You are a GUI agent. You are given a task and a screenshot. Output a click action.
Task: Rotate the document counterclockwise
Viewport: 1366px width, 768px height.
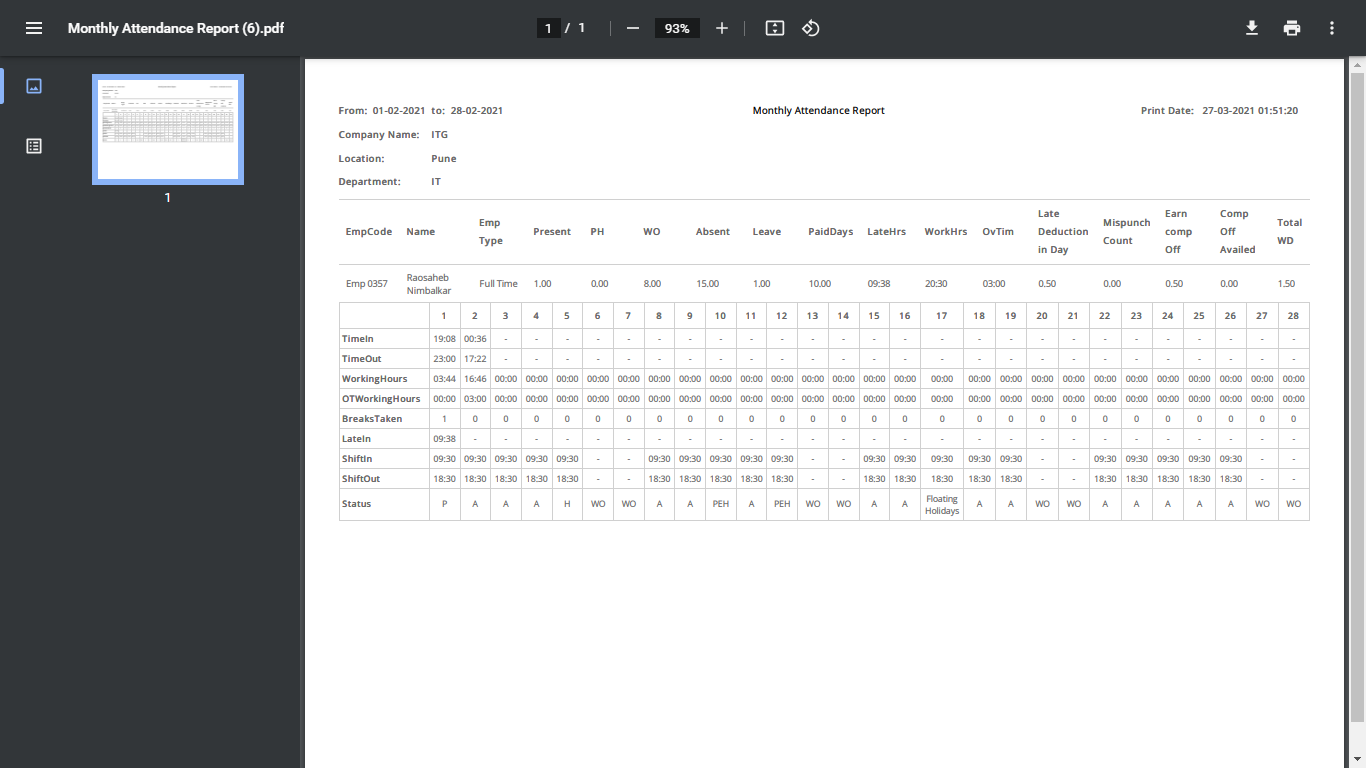(811, 28)
